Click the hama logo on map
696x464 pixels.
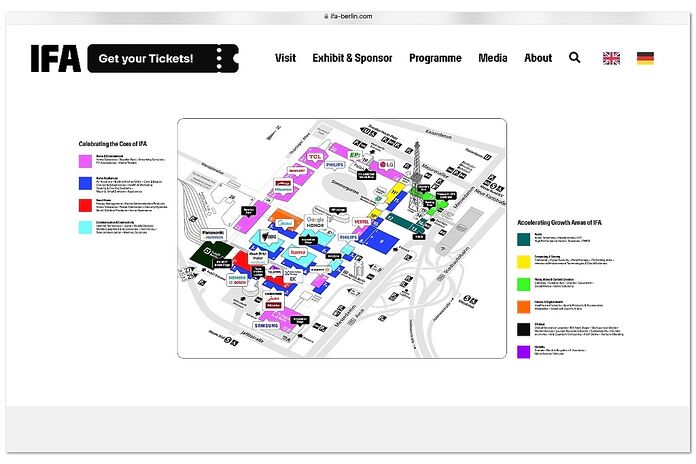tap(297, 252)
